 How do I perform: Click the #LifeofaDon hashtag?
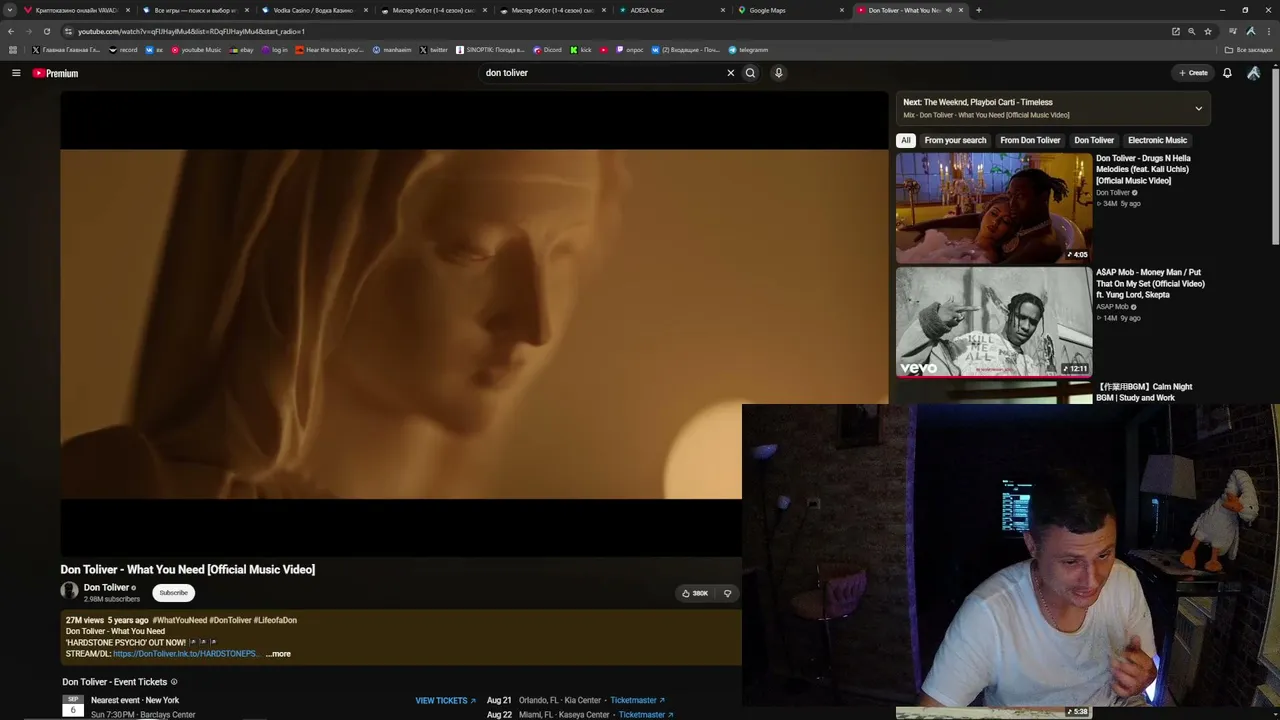point(275,620)
